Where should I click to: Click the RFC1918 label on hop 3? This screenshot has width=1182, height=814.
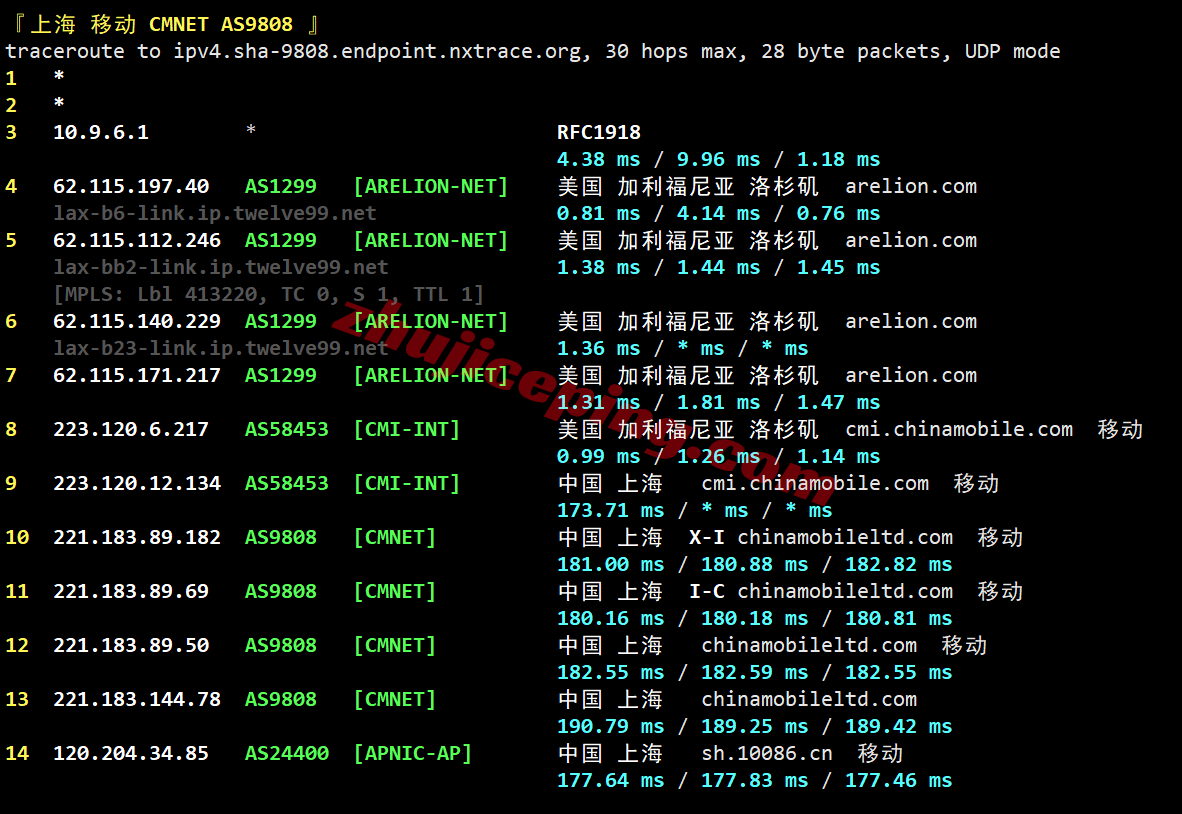tap(599, 132)
